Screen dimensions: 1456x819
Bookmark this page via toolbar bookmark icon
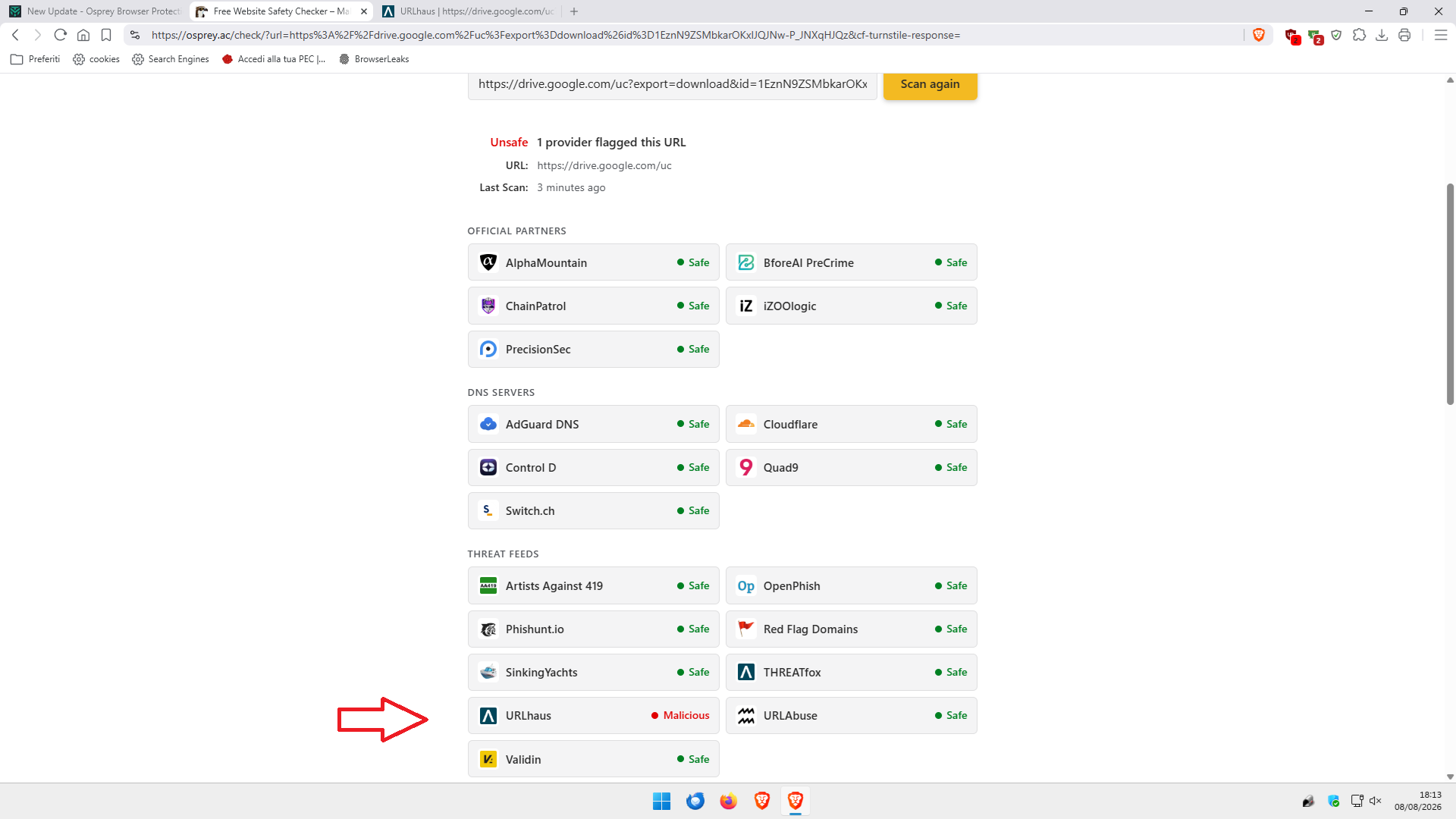click(x=106, y=35)
